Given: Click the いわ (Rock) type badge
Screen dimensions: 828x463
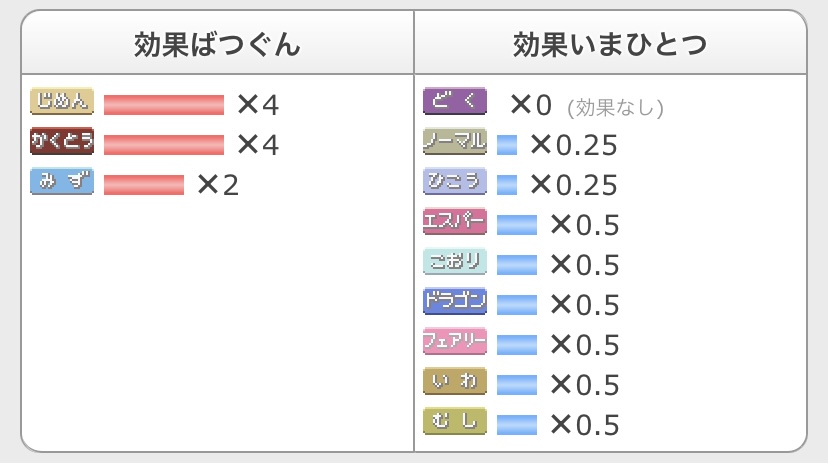Looking at the screenshot, I should pos(455,382).
